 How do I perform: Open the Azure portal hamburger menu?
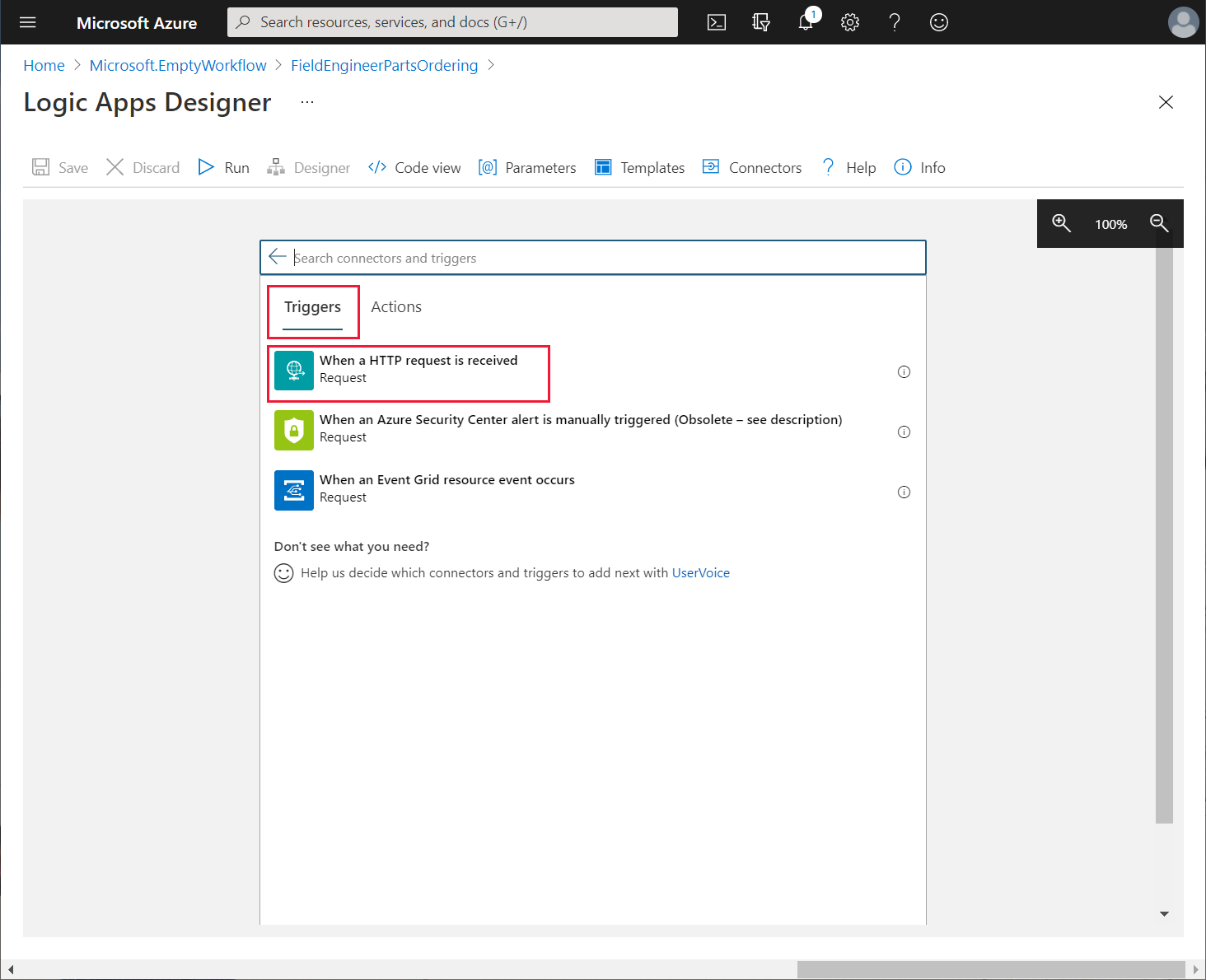click(x=28, y=22)
